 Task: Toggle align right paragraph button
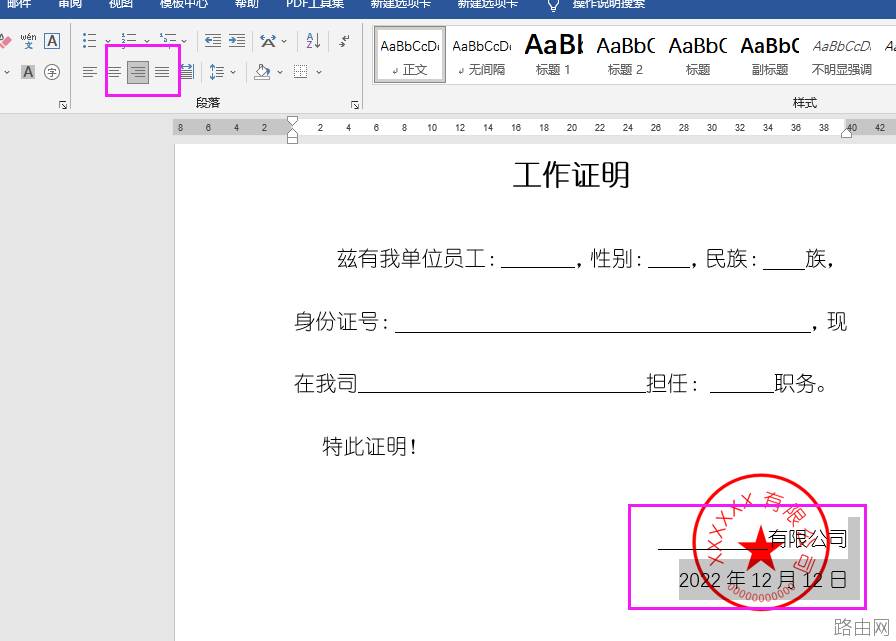pos(138,72)
